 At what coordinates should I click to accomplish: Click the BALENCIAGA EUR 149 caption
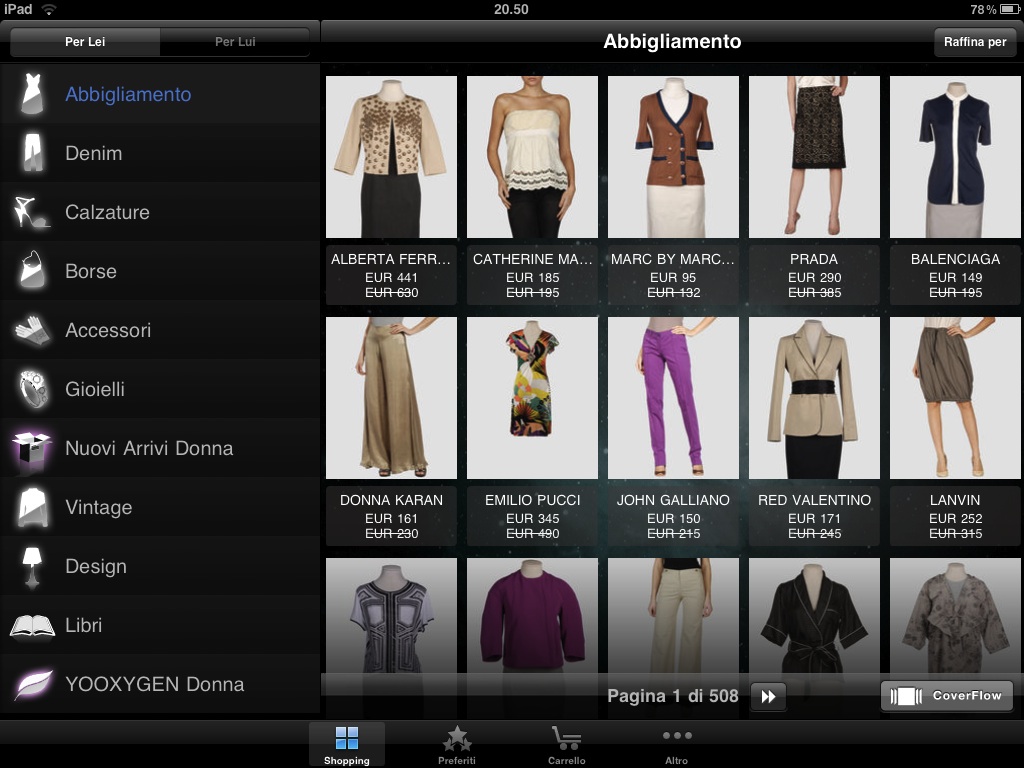click(955, 275)
